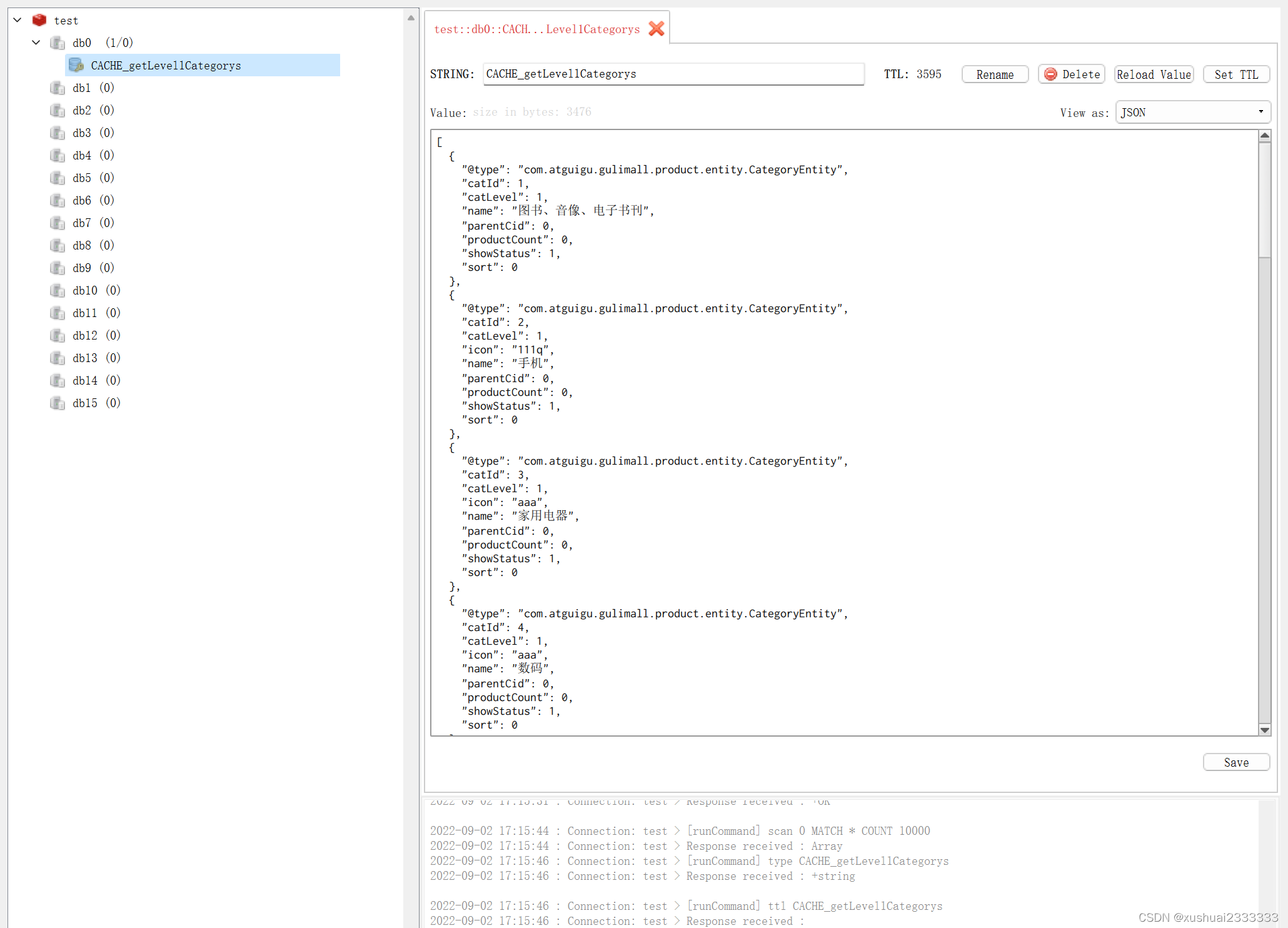The width and height of the screenshot is (1288, 928).
Task: Collapse the test connection tree
Action: [16, 19]
